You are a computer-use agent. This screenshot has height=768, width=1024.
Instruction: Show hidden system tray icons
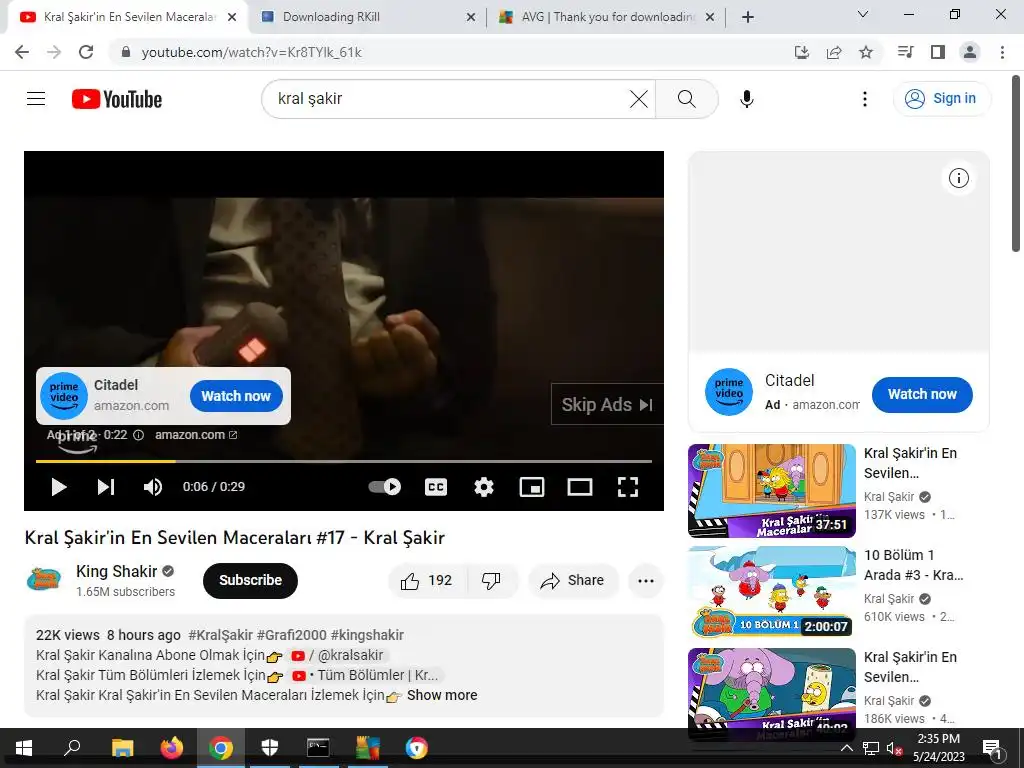coord(846,748)
